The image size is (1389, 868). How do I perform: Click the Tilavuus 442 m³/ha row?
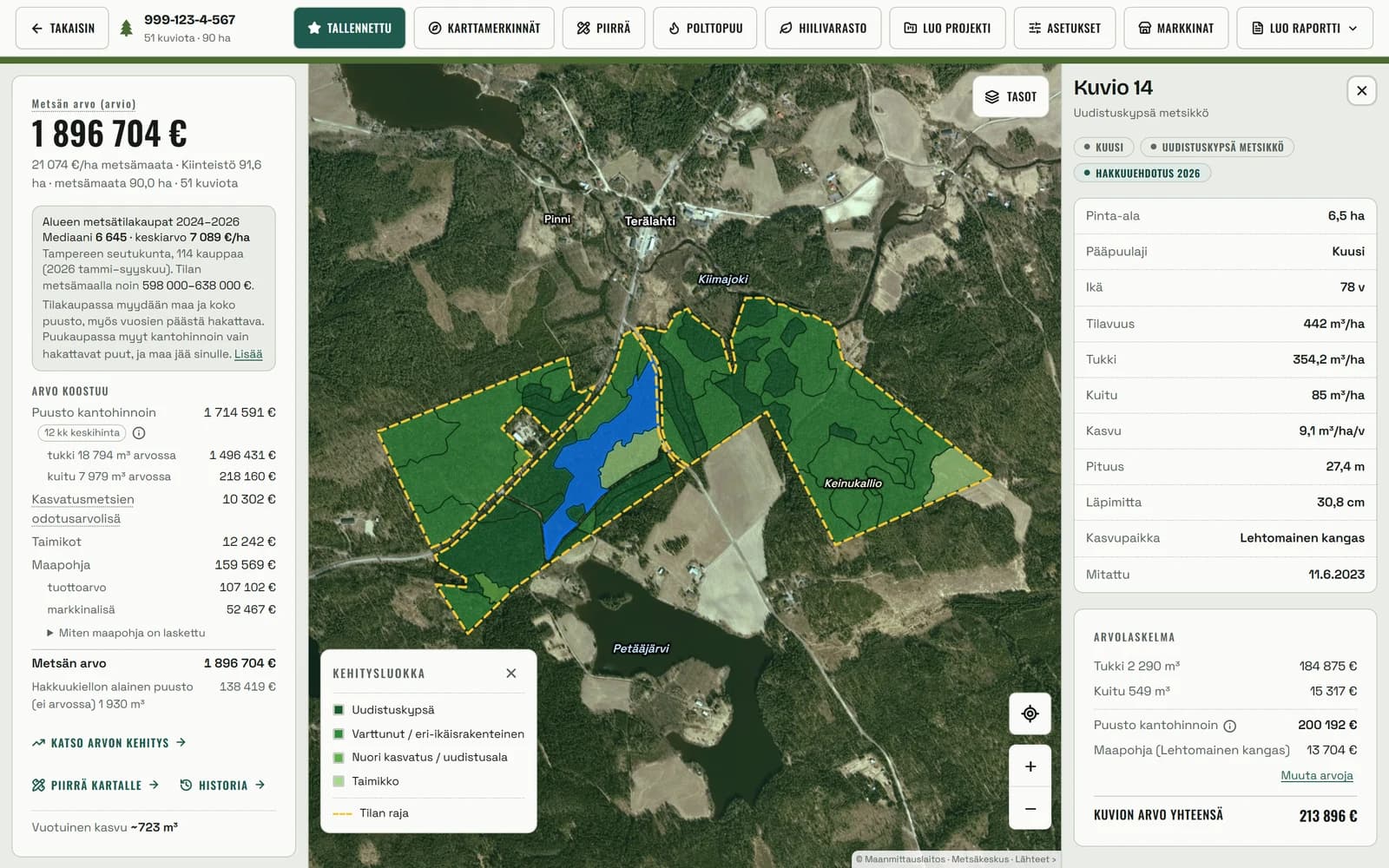[1225, 323]
